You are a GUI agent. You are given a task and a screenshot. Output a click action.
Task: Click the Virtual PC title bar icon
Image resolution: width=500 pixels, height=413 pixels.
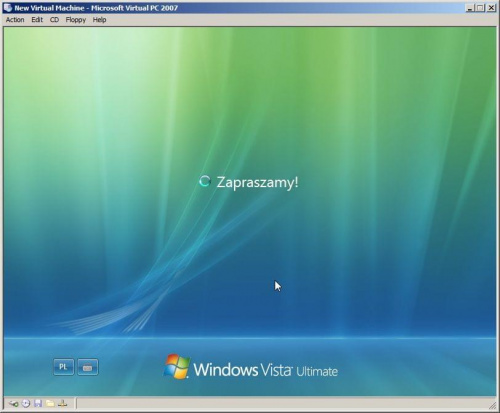coord(8,8)
